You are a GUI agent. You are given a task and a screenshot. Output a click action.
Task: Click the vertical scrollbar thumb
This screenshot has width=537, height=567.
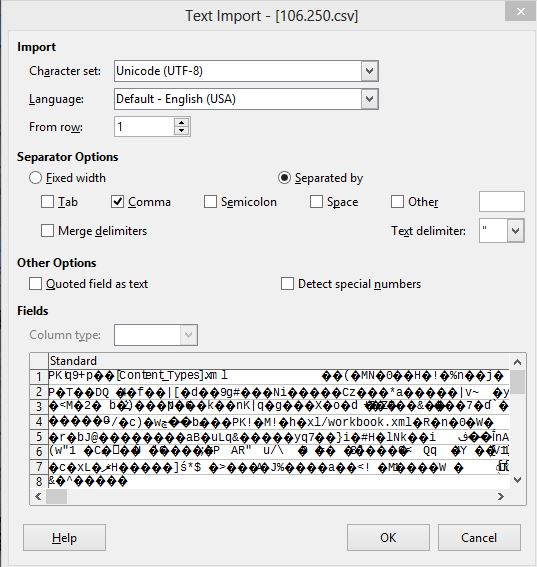pos(518,382)
